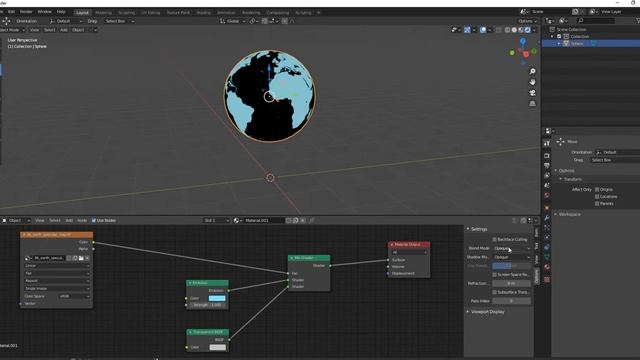
Task: Open the Help menu
Action: coord(61,12)
